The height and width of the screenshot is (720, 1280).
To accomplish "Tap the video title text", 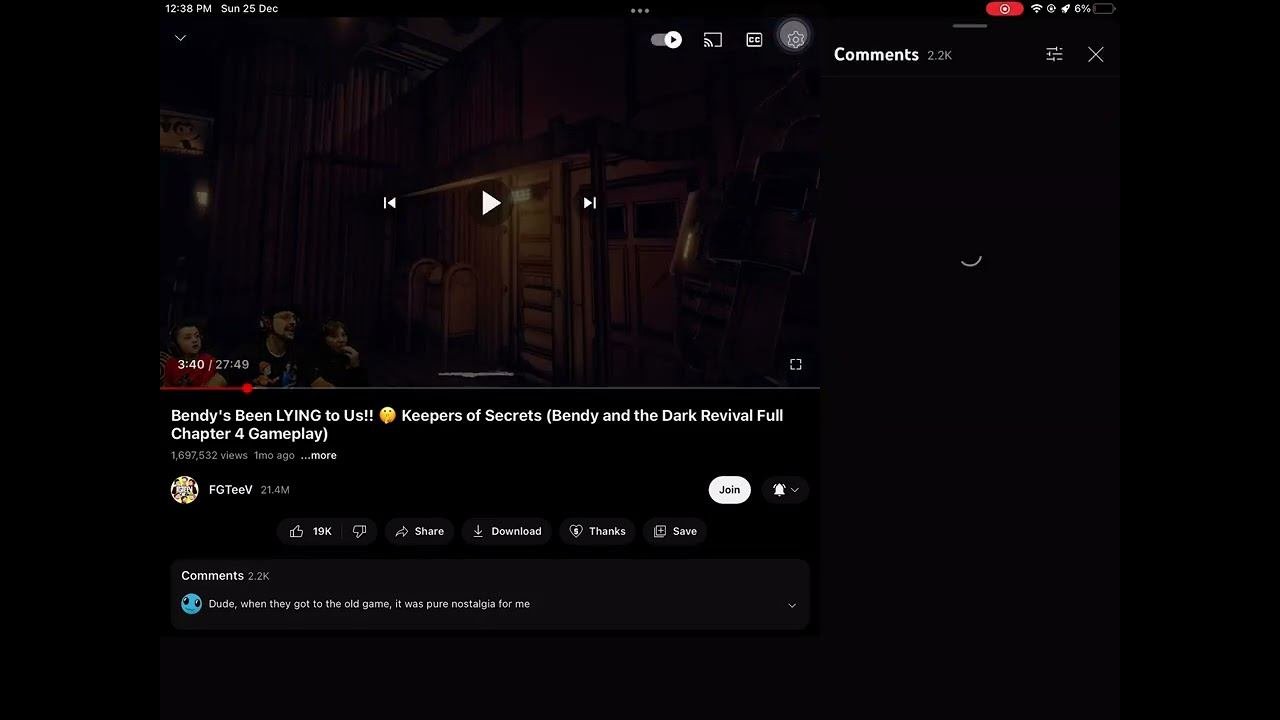I will click(x=477, y=425).
